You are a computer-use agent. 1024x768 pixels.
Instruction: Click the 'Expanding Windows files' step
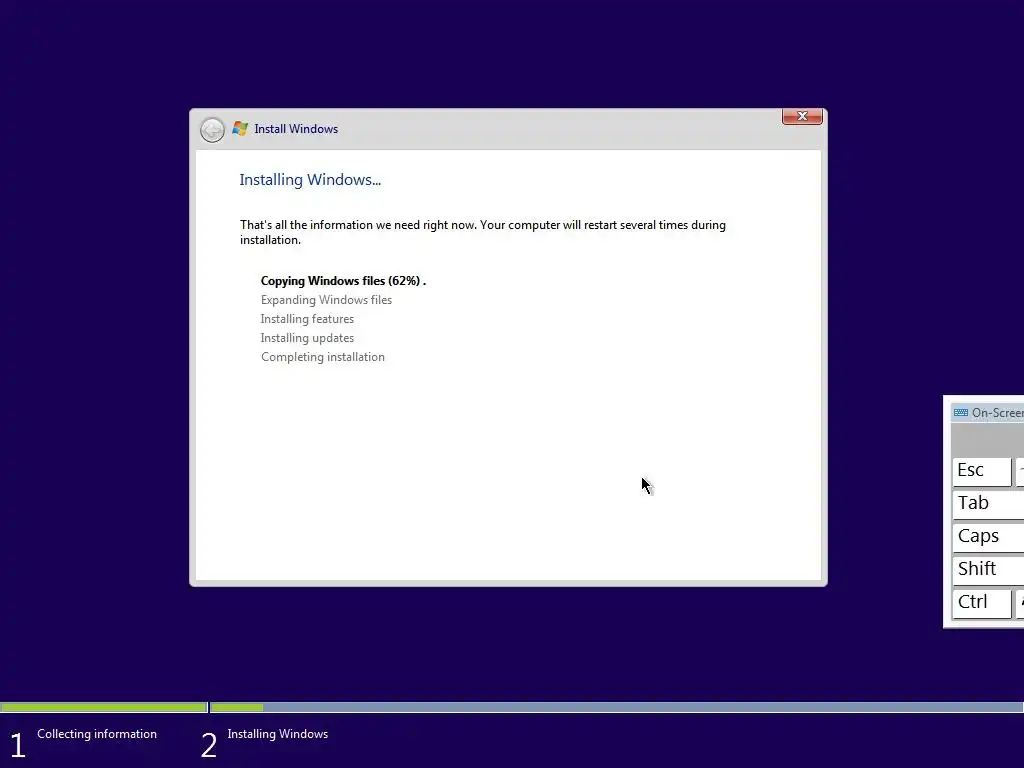click(326, 300)
